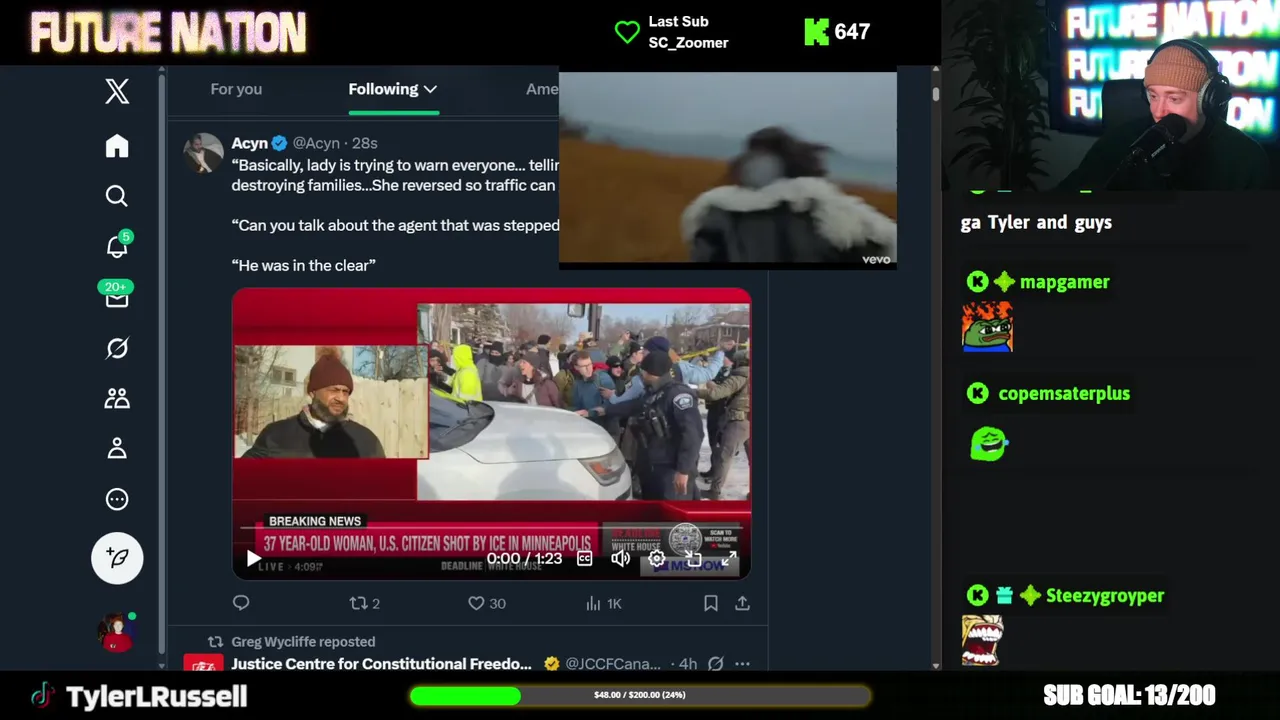Screen dimensions: 1280x720
Task: Open Explore search magnifier icon
Action: (117, 196)
